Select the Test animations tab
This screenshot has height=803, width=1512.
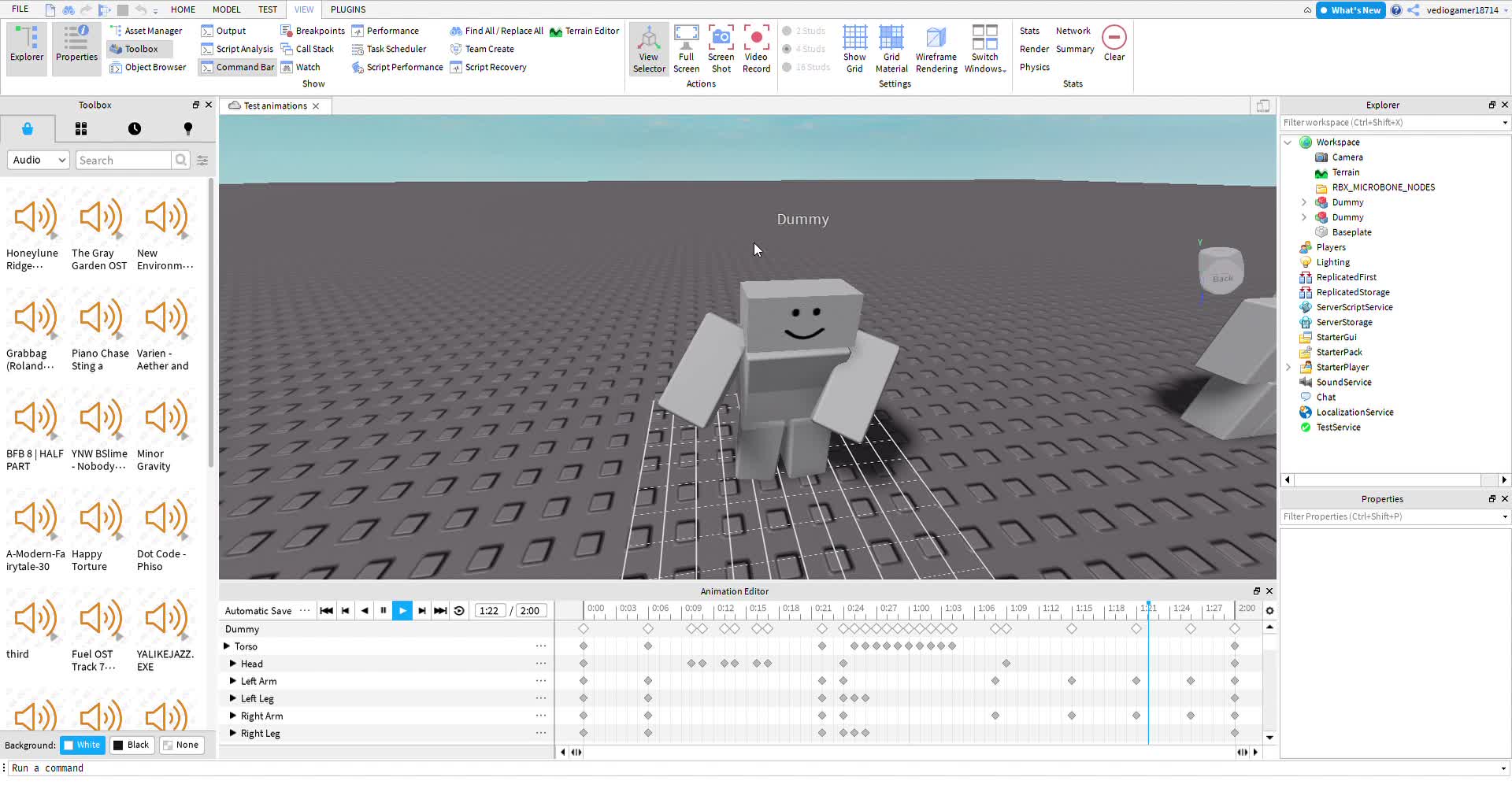273,105
